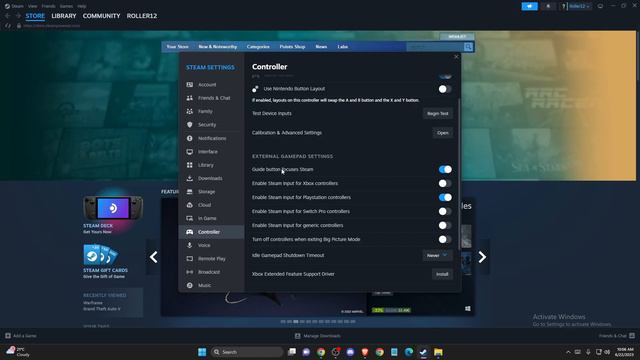Enable Steam Input for generic controllers

point(445,225)
